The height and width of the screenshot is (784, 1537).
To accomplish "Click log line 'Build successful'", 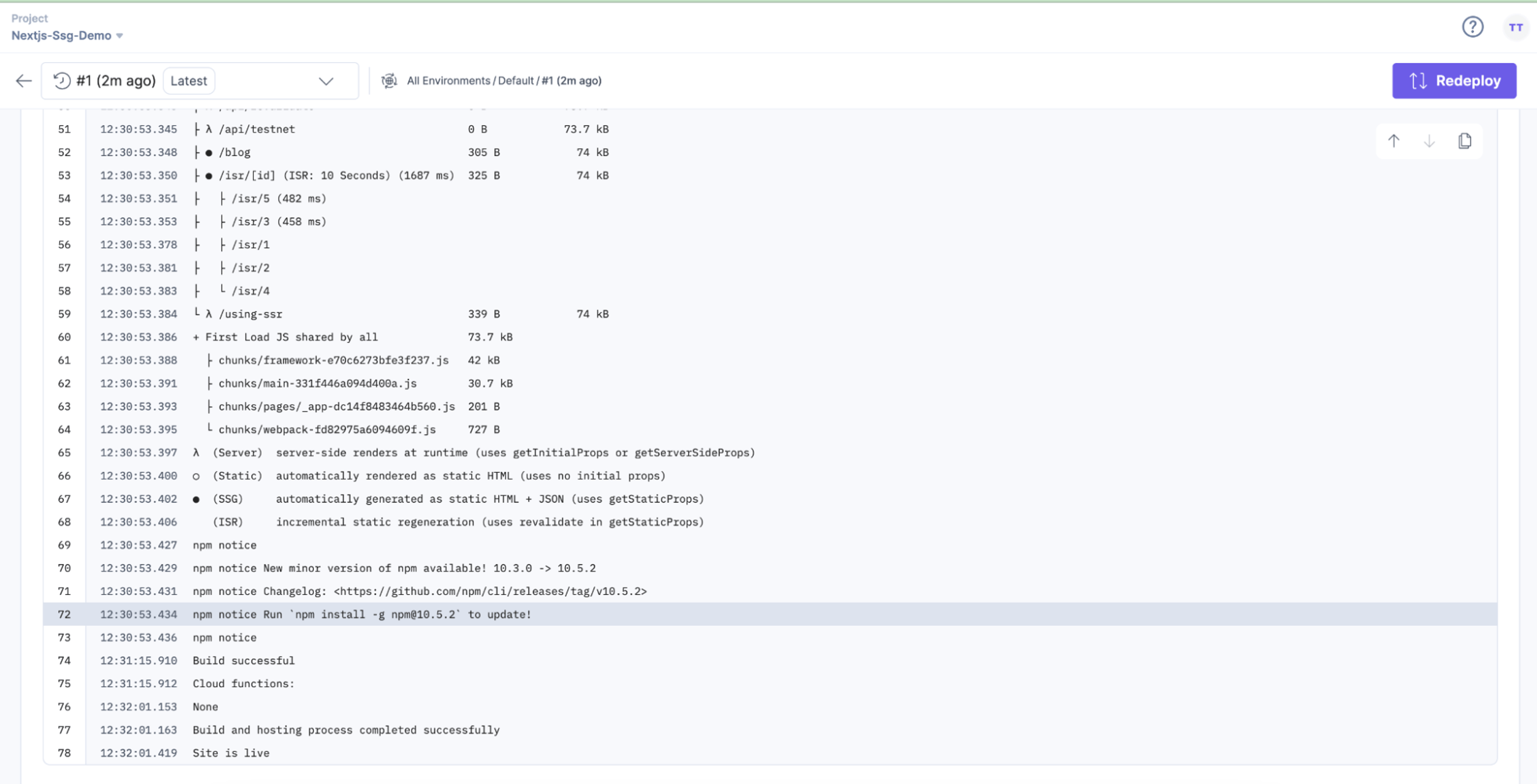I will (770, 660).
